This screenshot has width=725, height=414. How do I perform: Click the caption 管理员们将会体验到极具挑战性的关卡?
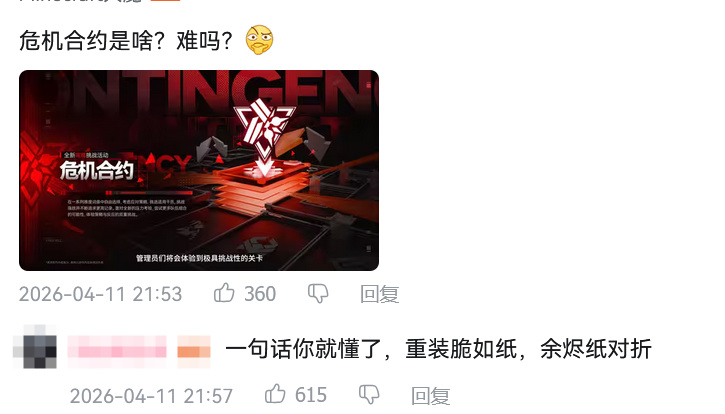coord(199,258)
